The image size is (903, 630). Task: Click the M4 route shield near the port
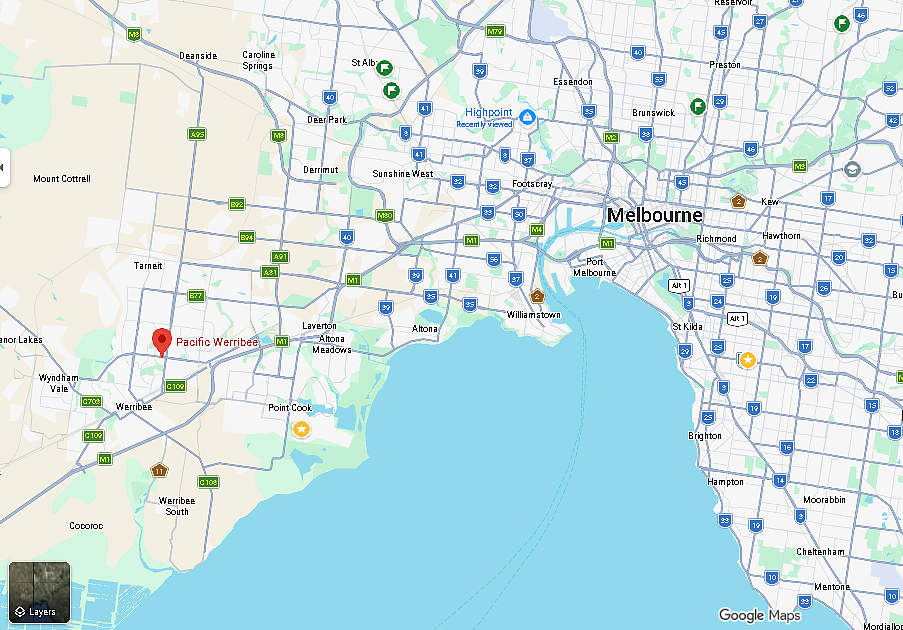pos(537,230)
